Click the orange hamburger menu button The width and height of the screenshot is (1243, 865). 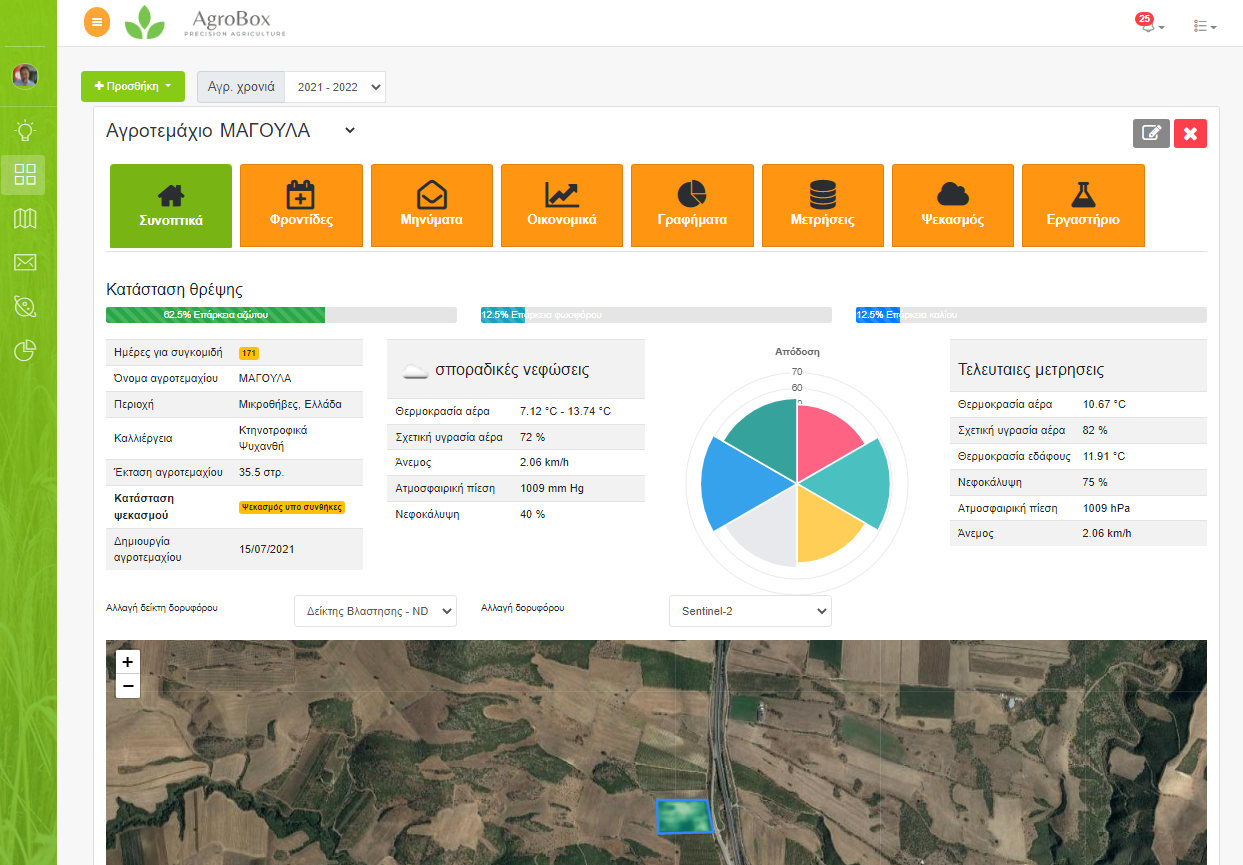click(97, 22)
